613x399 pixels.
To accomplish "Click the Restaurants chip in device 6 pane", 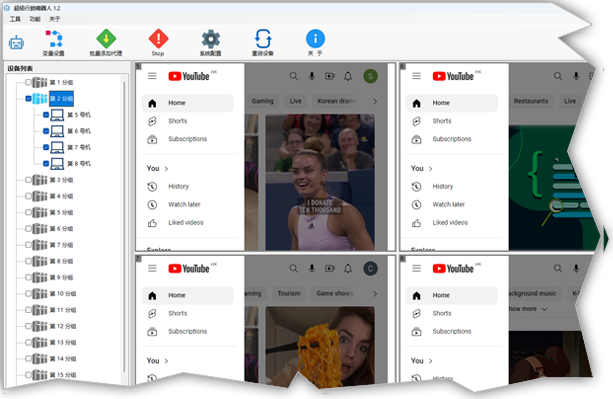I will pos(531,101).
